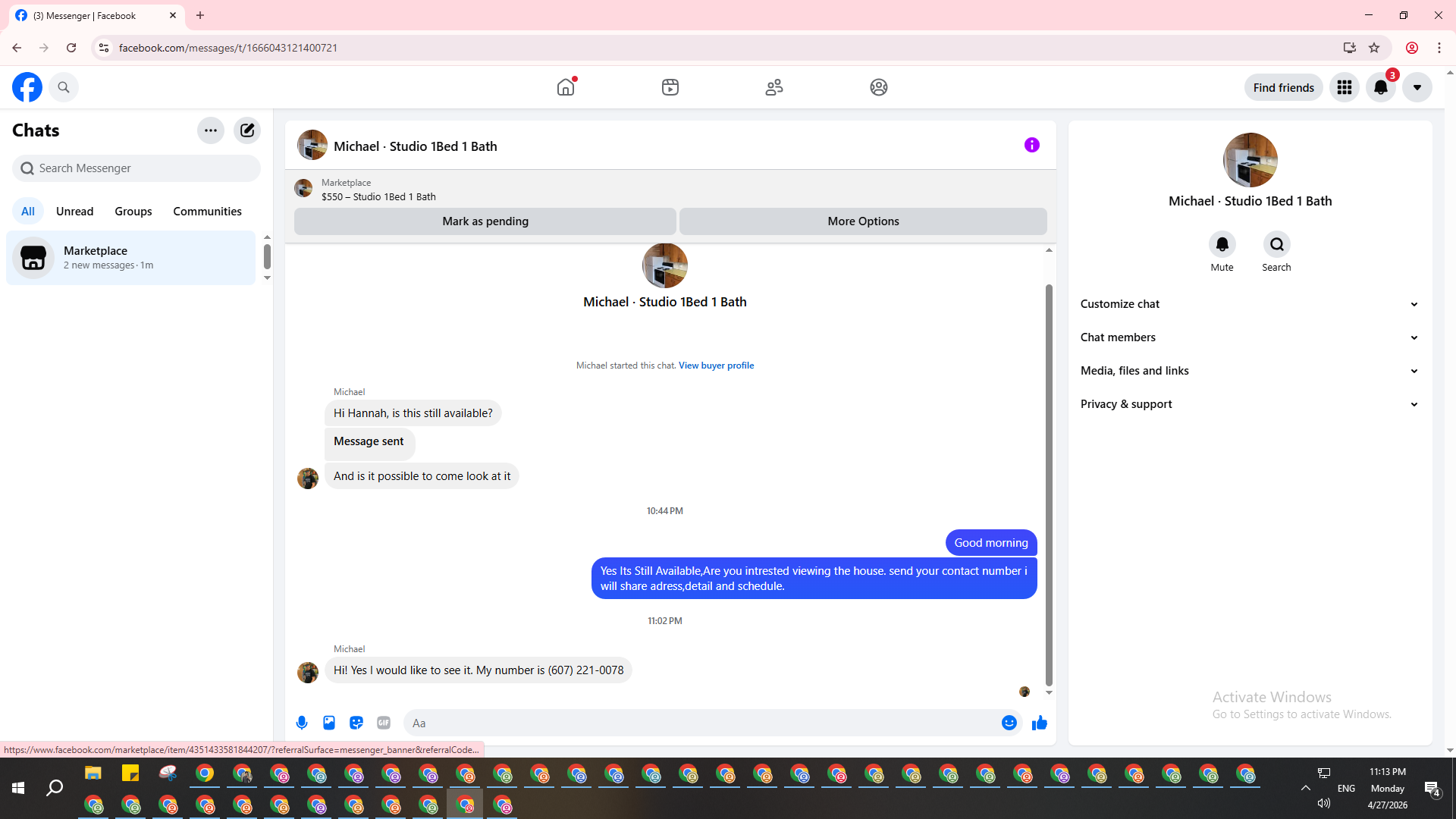Attach a photo with the image icon

pyautogui.click(x=329, y=723)
